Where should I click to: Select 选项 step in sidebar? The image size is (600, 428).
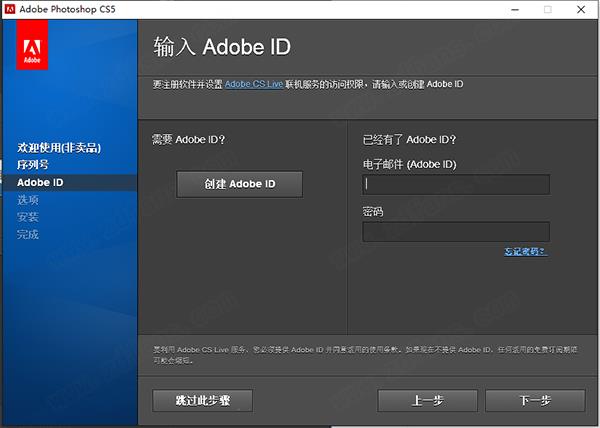28,200
